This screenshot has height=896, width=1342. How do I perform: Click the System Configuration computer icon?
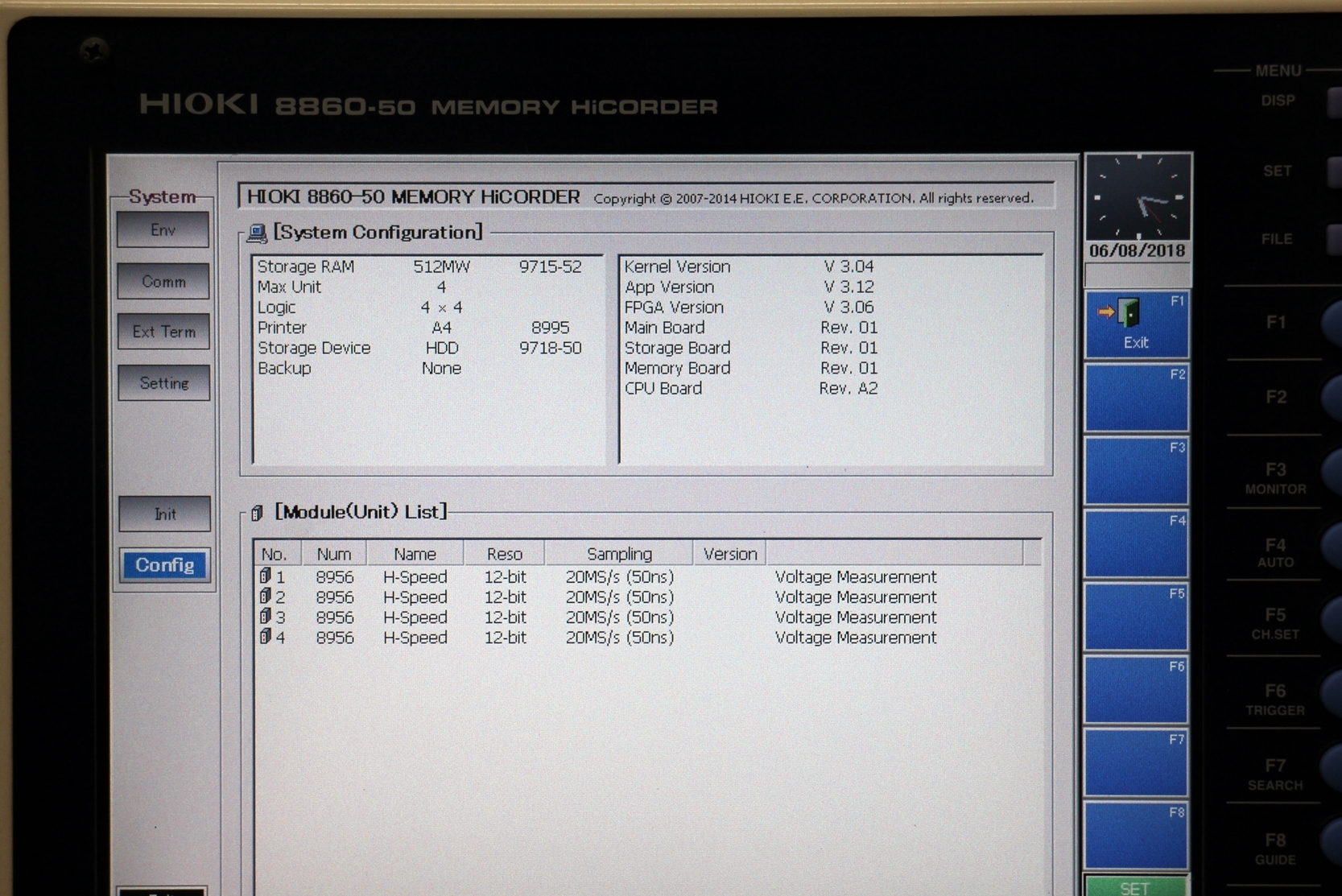pos(257,233)
